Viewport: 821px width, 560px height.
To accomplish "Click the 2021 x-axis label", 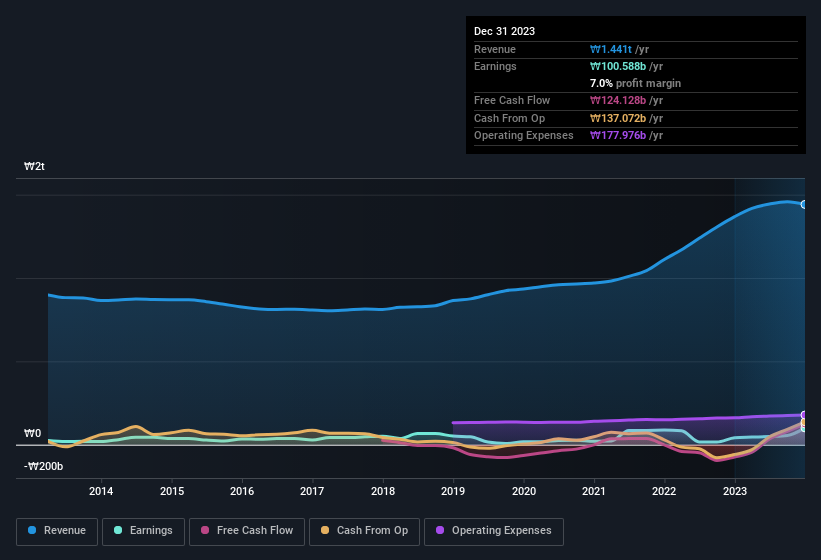I will (594, 491).
